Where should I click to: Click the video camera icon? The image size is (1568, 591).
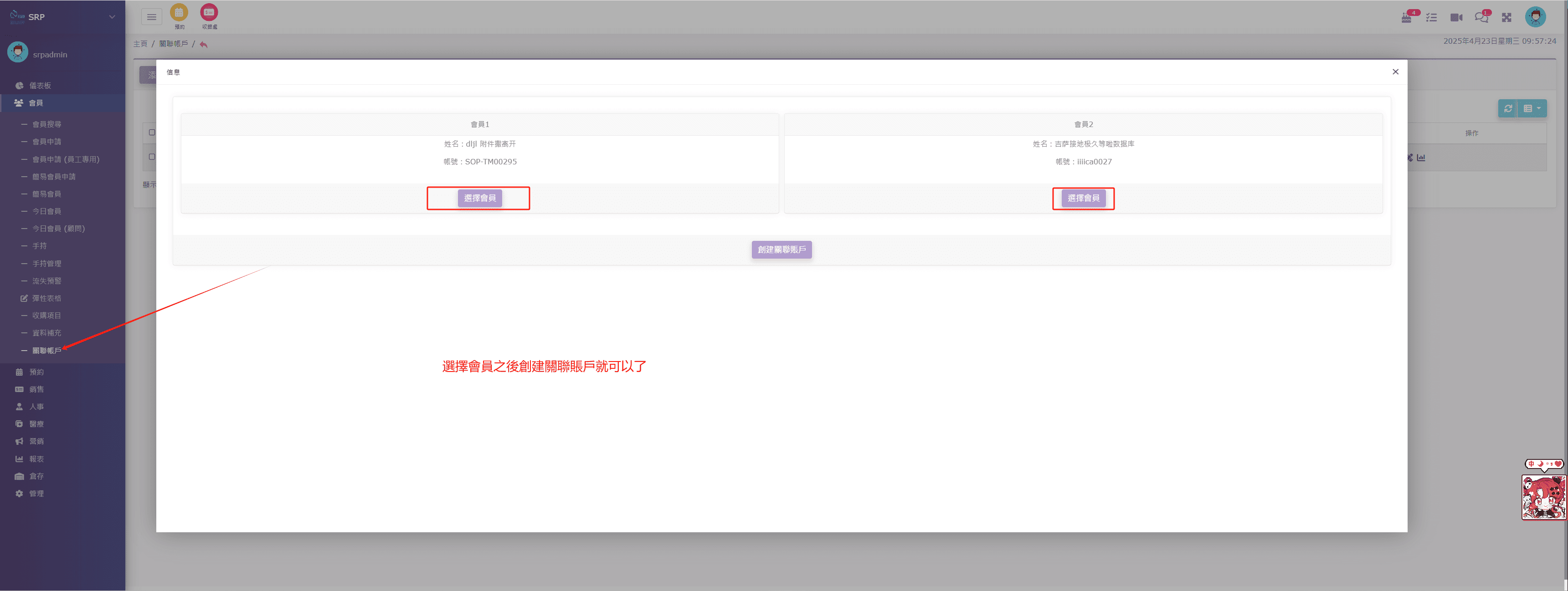coord(1456,18)
